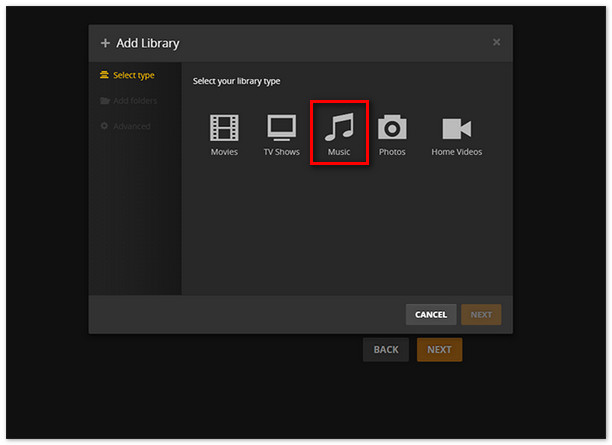Viewport: 612px width, 445px height.
Task: Select the Movies film strip icon
Action: point(224,128)
